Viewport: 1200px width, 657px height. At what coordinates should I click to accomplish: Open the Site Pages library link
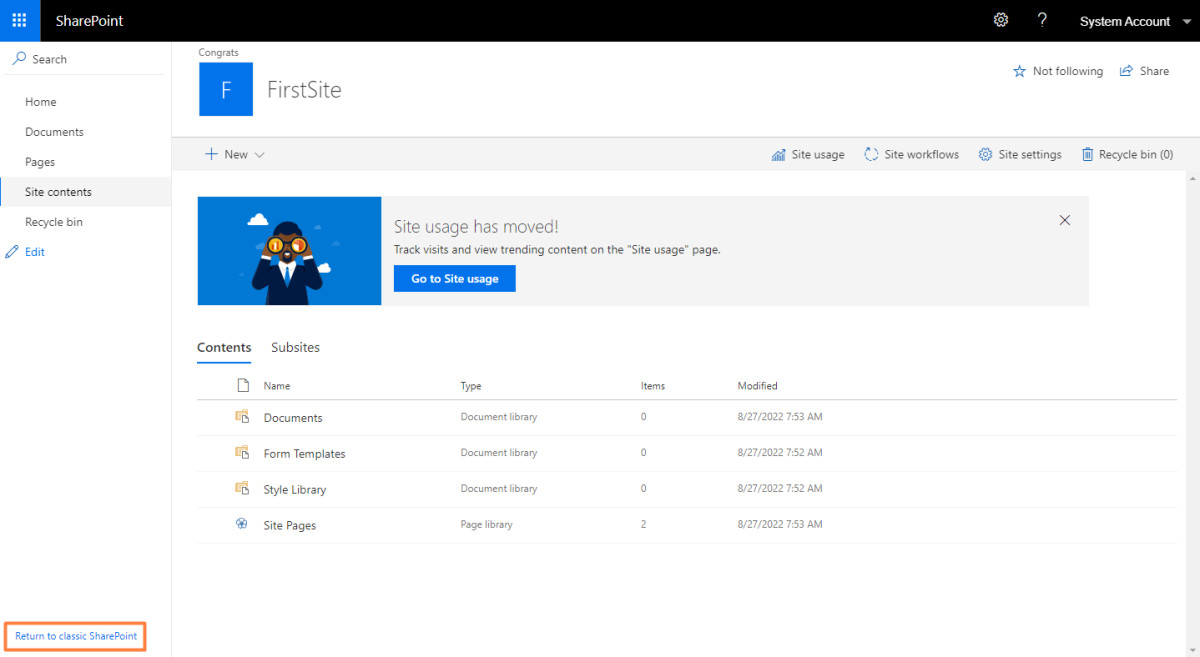[290, 526]
